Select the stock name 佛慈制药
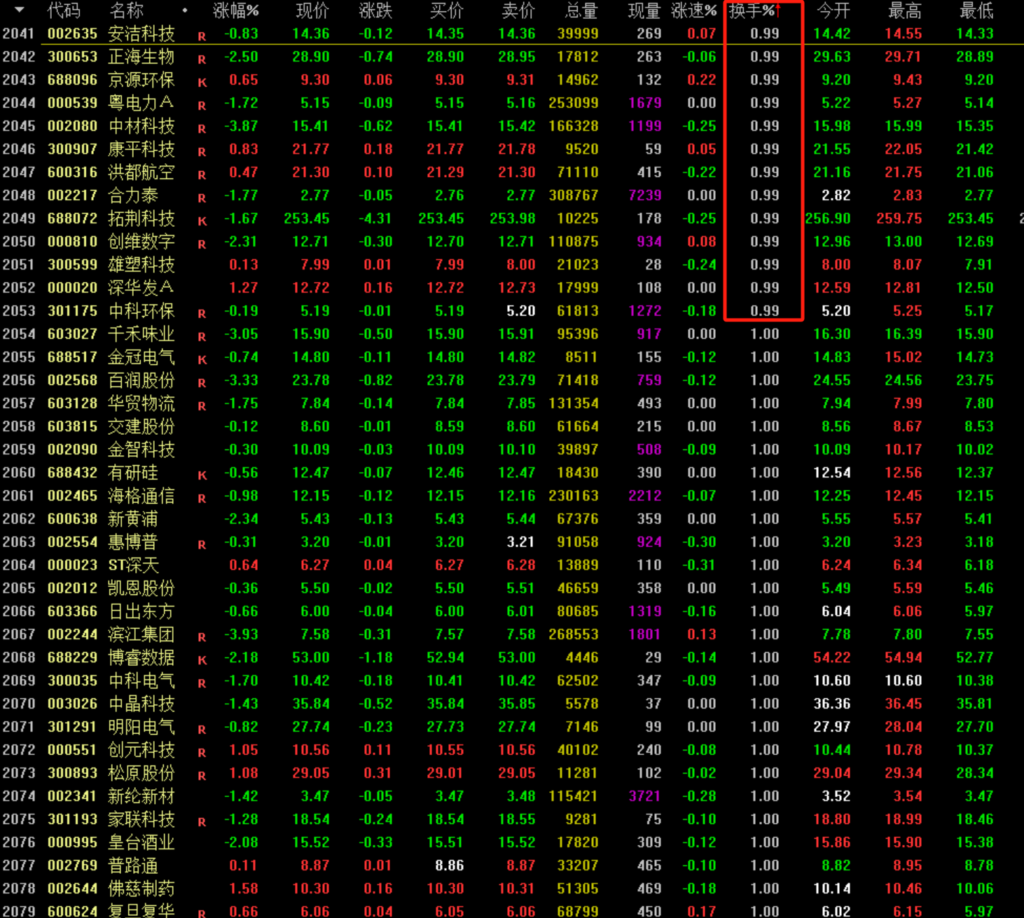1024x918 pixels. coord(141,888)
